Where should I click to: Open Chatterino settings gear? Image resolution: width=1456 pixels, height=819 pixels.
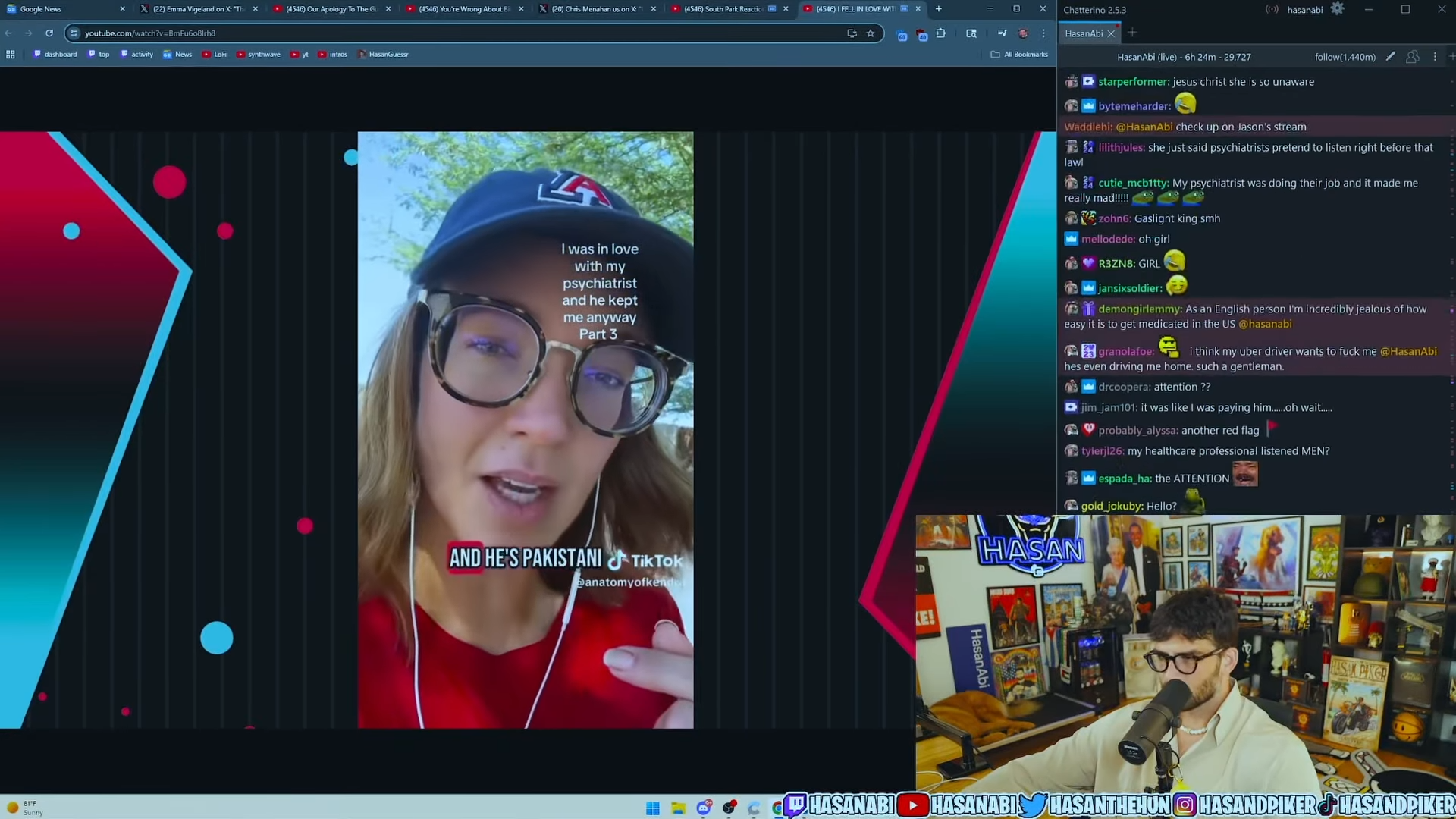coord(1338,9)
